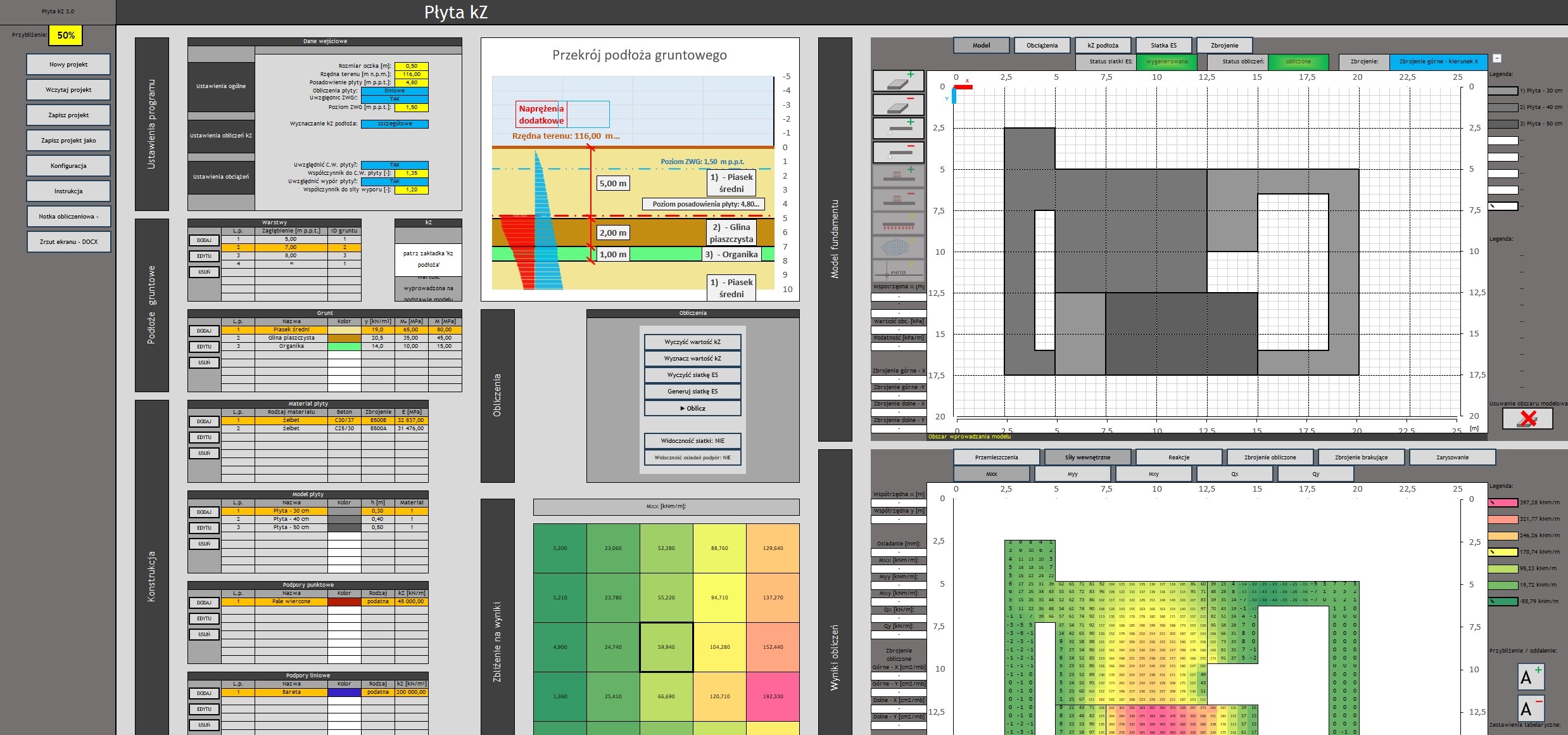Screen dimensions: 1568x735
Task: Toggle 'Widoczność osiadań podpór: NIE' button
Action: (692, 457)
